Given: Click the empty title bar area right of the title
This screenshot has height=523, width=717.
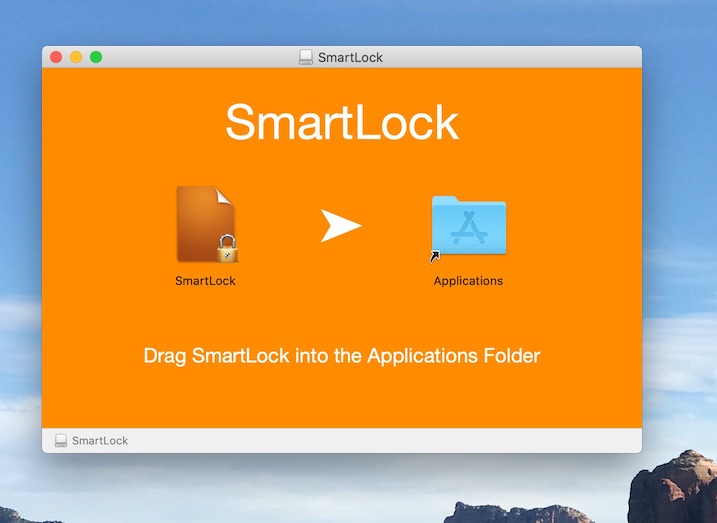Looking at the screenshot, I should click(x=520, y=57).
